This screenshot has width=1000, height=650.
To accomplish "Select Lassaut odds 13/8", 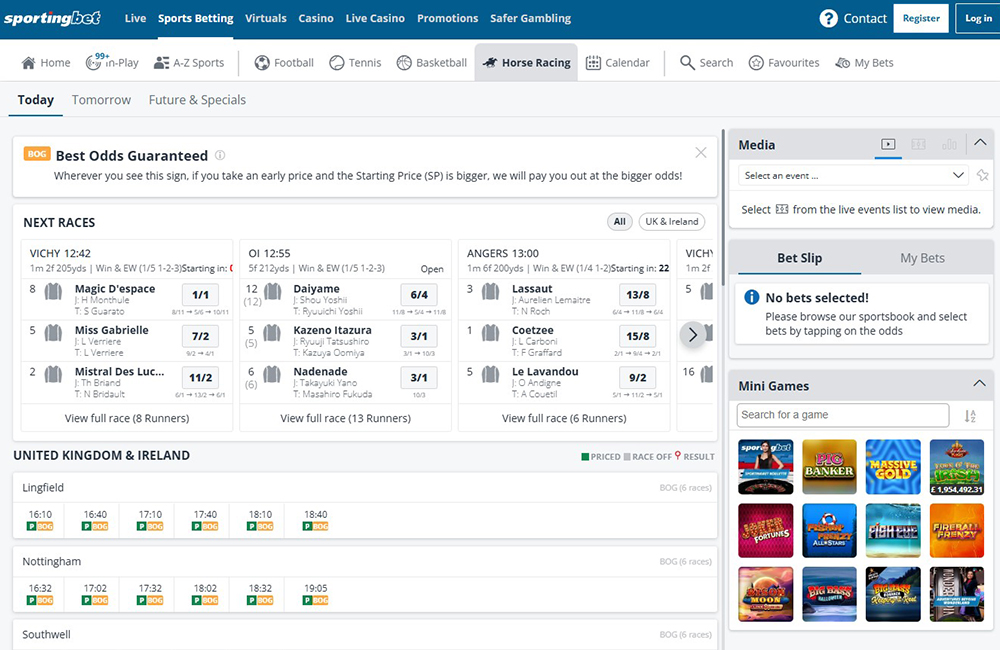I will (638, 295).
